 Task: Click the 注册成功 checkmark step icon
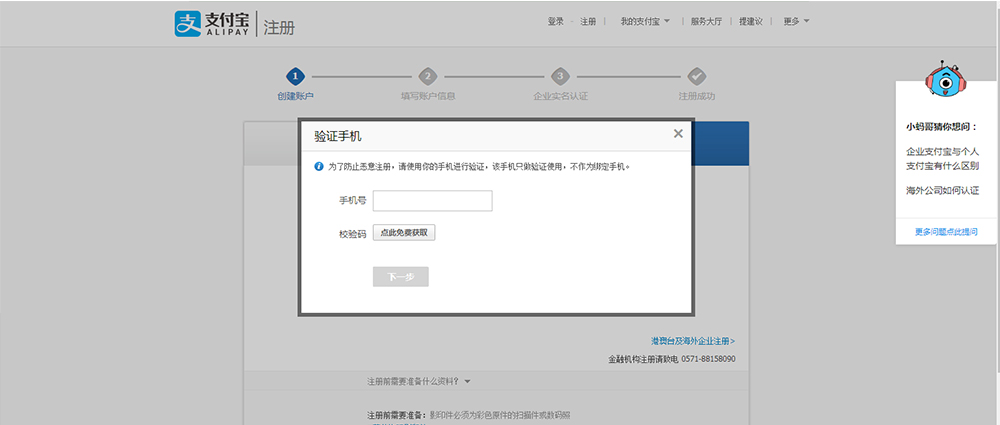coord(697,76)
